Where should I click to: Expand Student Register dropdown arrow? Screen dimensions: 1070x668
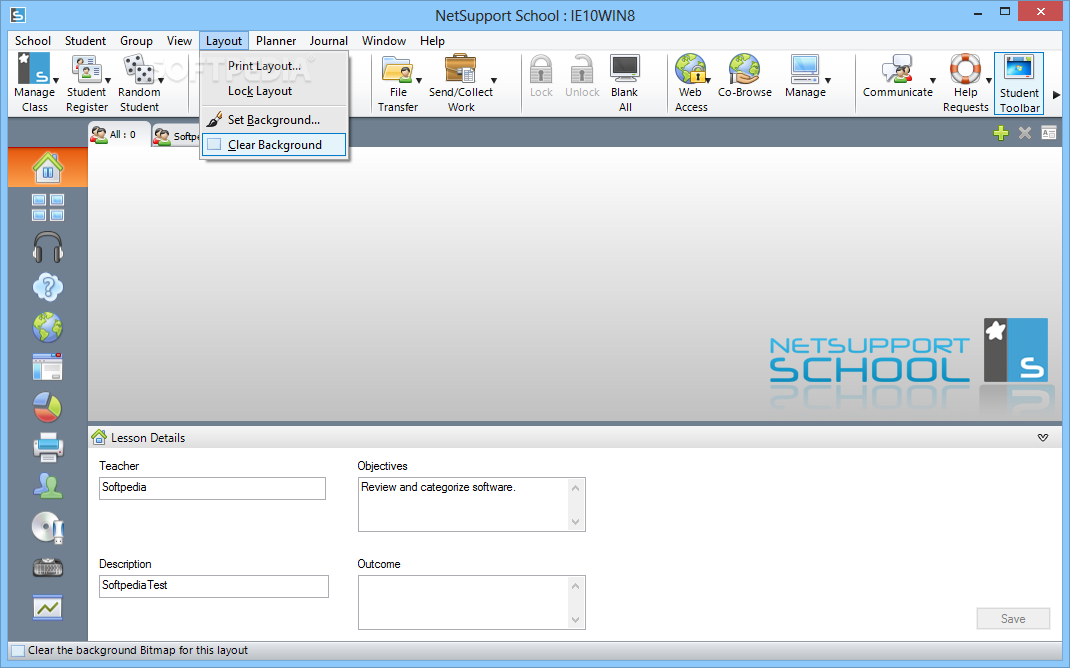point(108,81)
